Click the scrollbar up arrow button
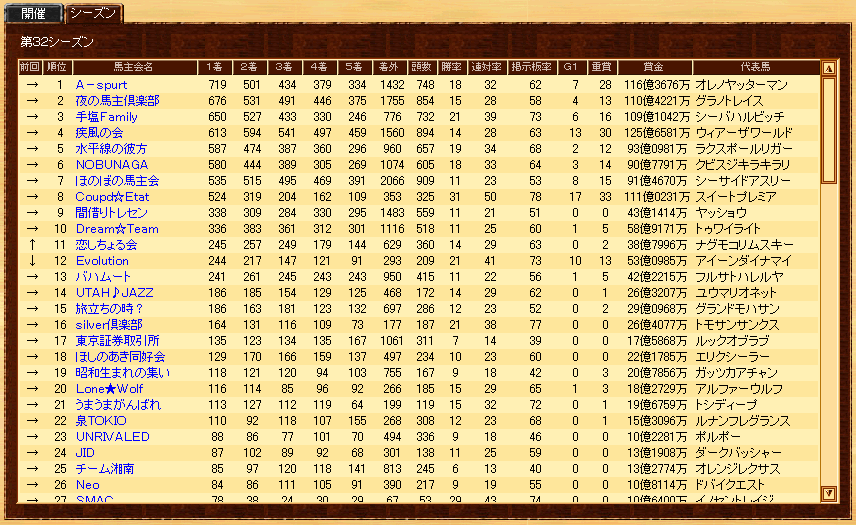856x525 pixels. [x=828, y=69]
